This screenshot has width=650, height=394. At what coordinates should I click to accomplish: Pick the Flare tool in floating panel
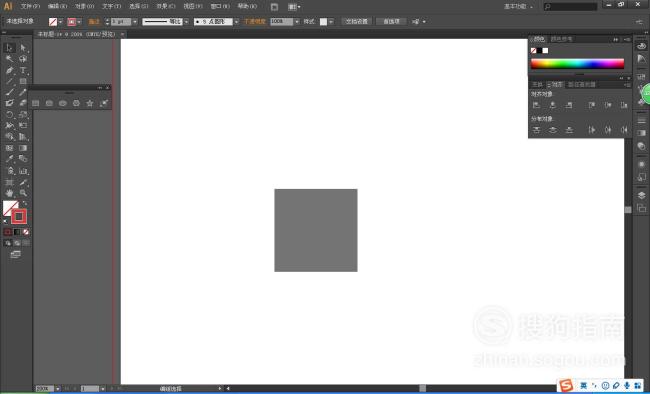point(104,103)
